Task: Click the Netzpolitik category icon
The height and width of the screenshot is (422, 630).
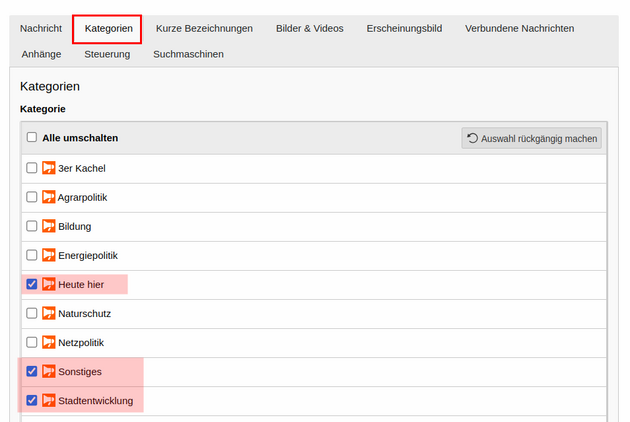Action: pos(49,342)
